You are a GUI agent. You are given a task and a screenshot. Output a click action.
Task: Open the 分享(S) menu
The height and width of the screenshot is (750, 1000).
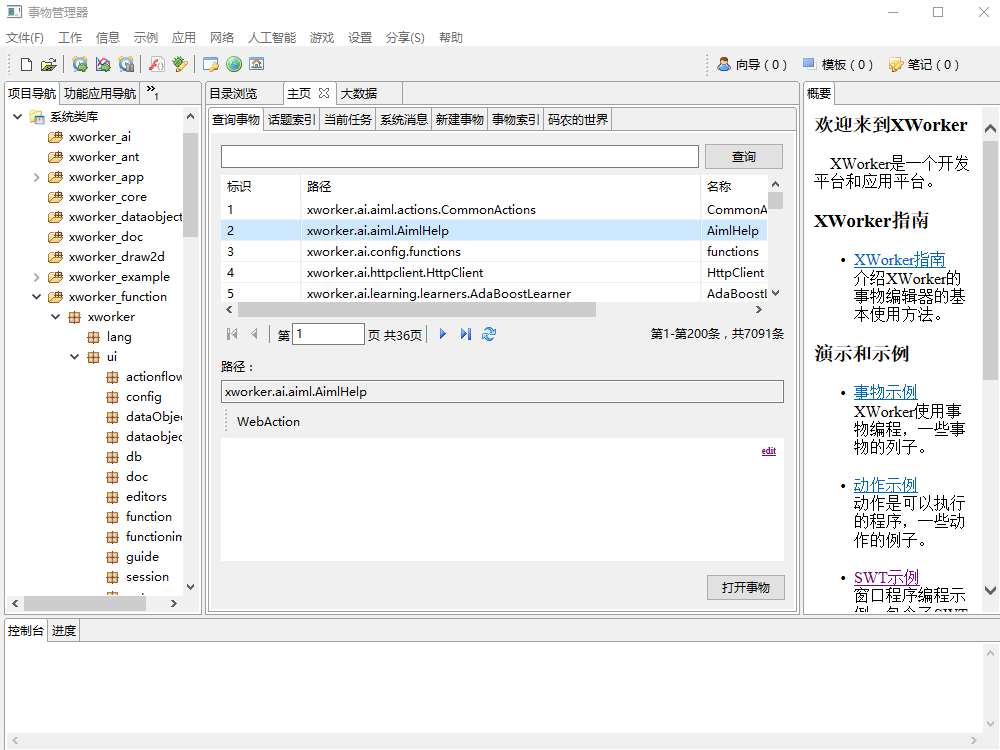(x=405, y=38)
